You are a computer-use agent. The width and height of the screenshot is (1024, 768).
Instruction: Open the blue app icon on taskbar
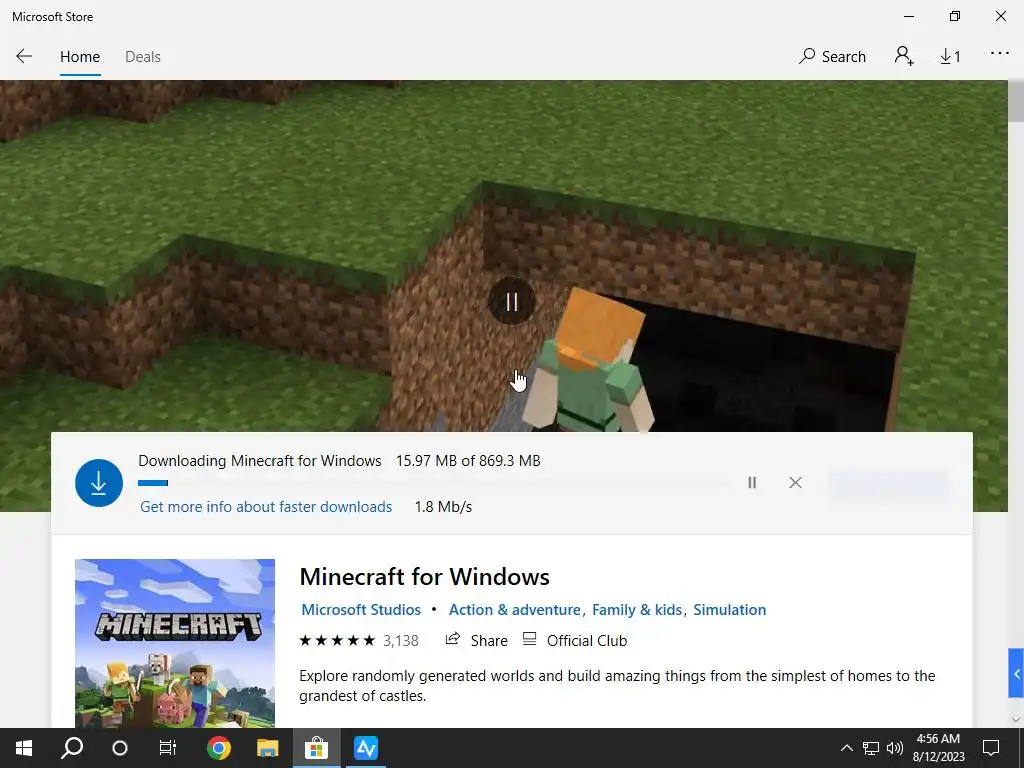click(x=366, y=748)
